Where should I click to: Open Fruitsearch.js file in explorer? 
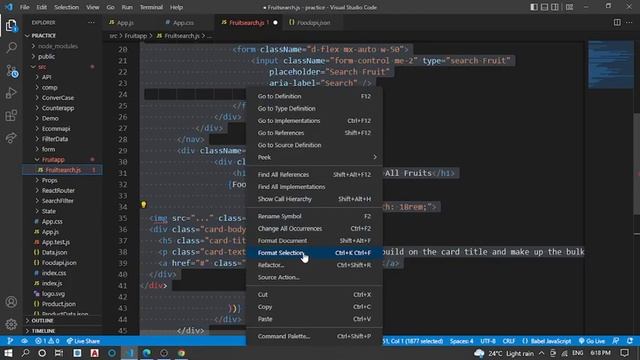click(x=62, y=170)
